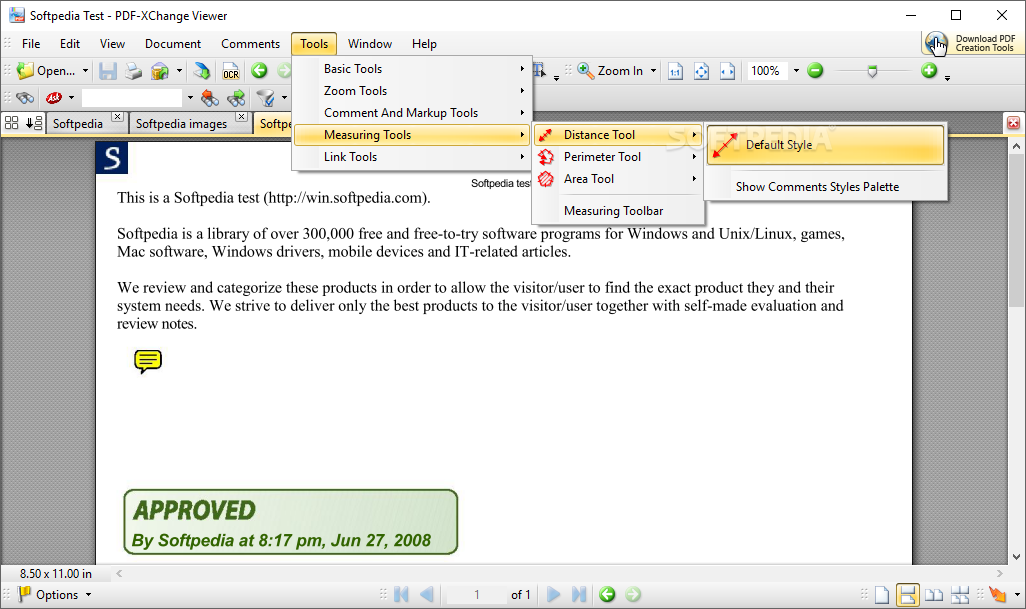Viewport: 1026px width, 609px height.
Task: Open the Ask search provider dropdown
Action: pos(71,98)
